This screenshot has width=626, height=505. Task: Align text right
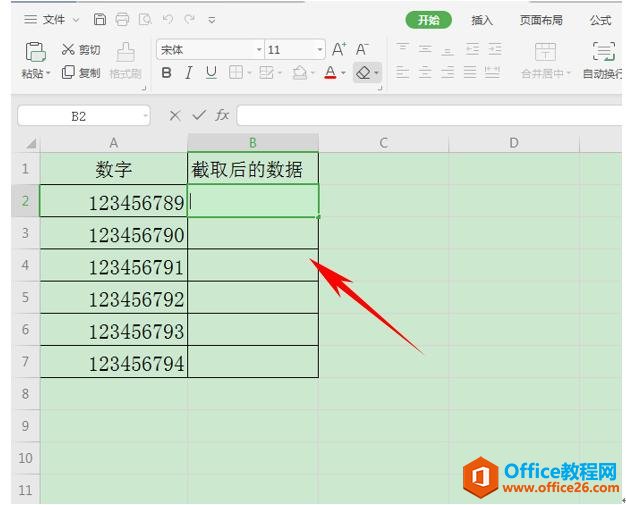click(x=448, y=72)
